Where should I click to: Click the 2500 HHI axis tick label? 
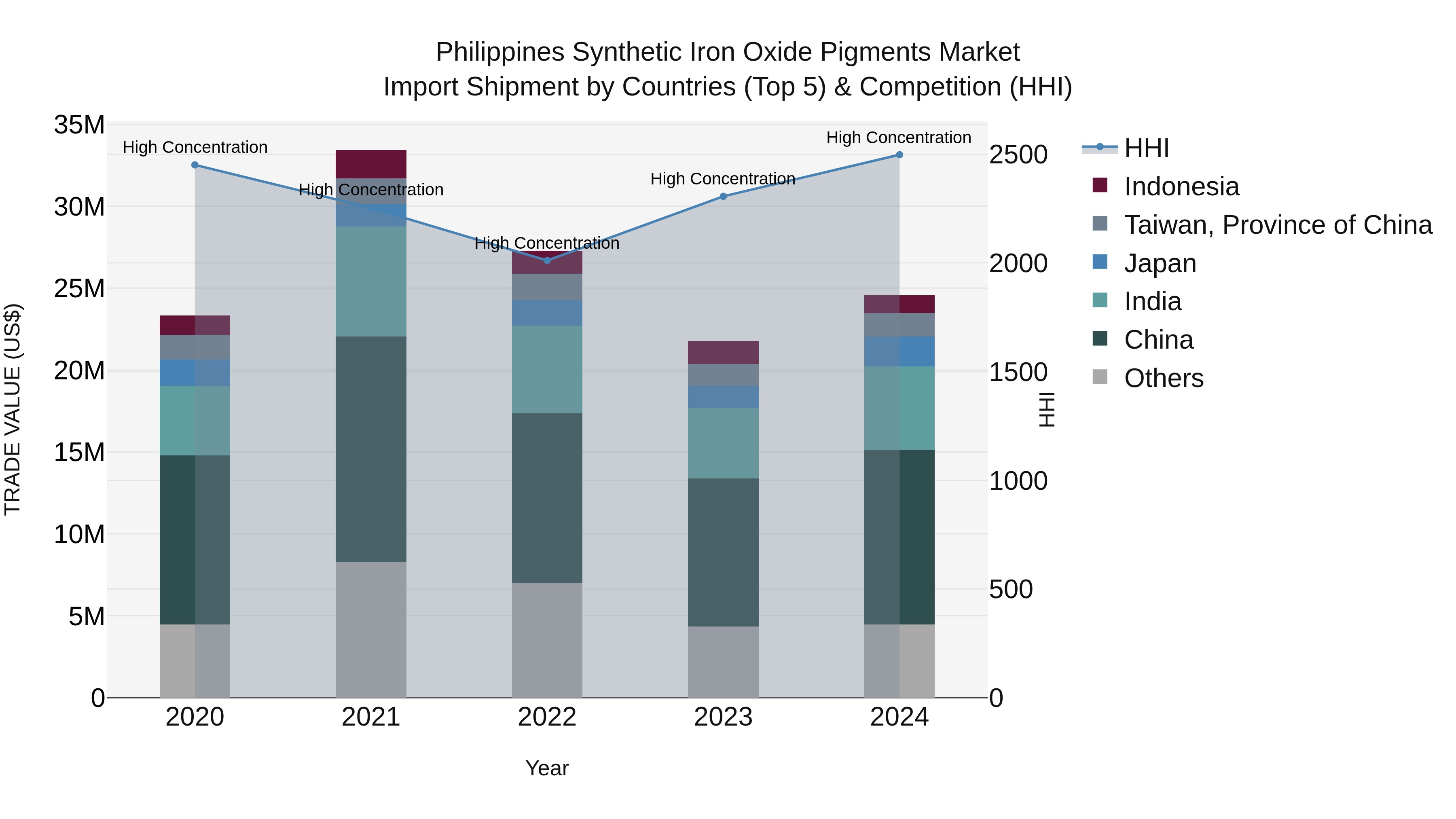point(1018,155)
